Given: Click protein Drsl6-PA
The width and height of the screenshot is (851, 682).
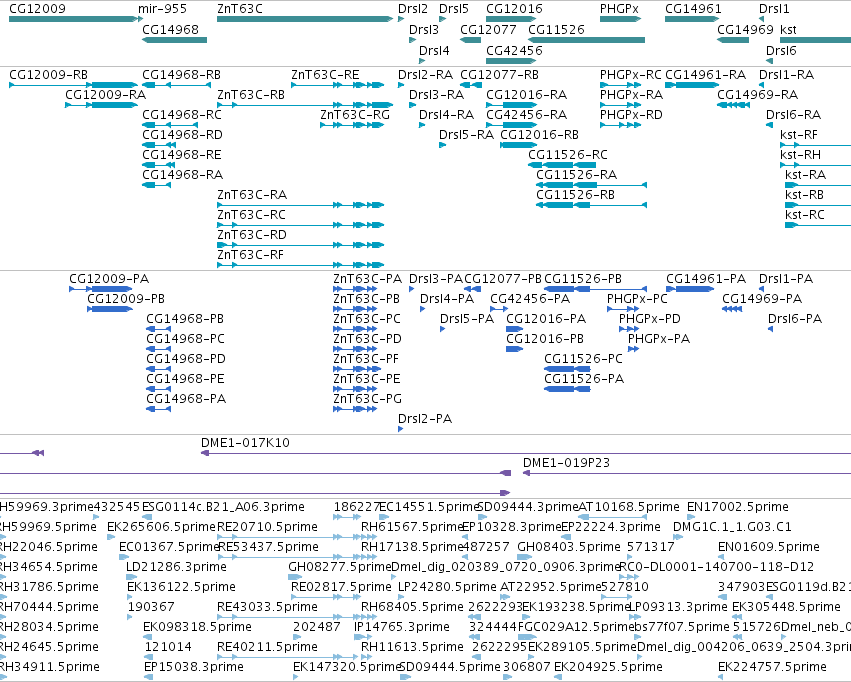Looking at the screenshot, I should pos(770,329).
